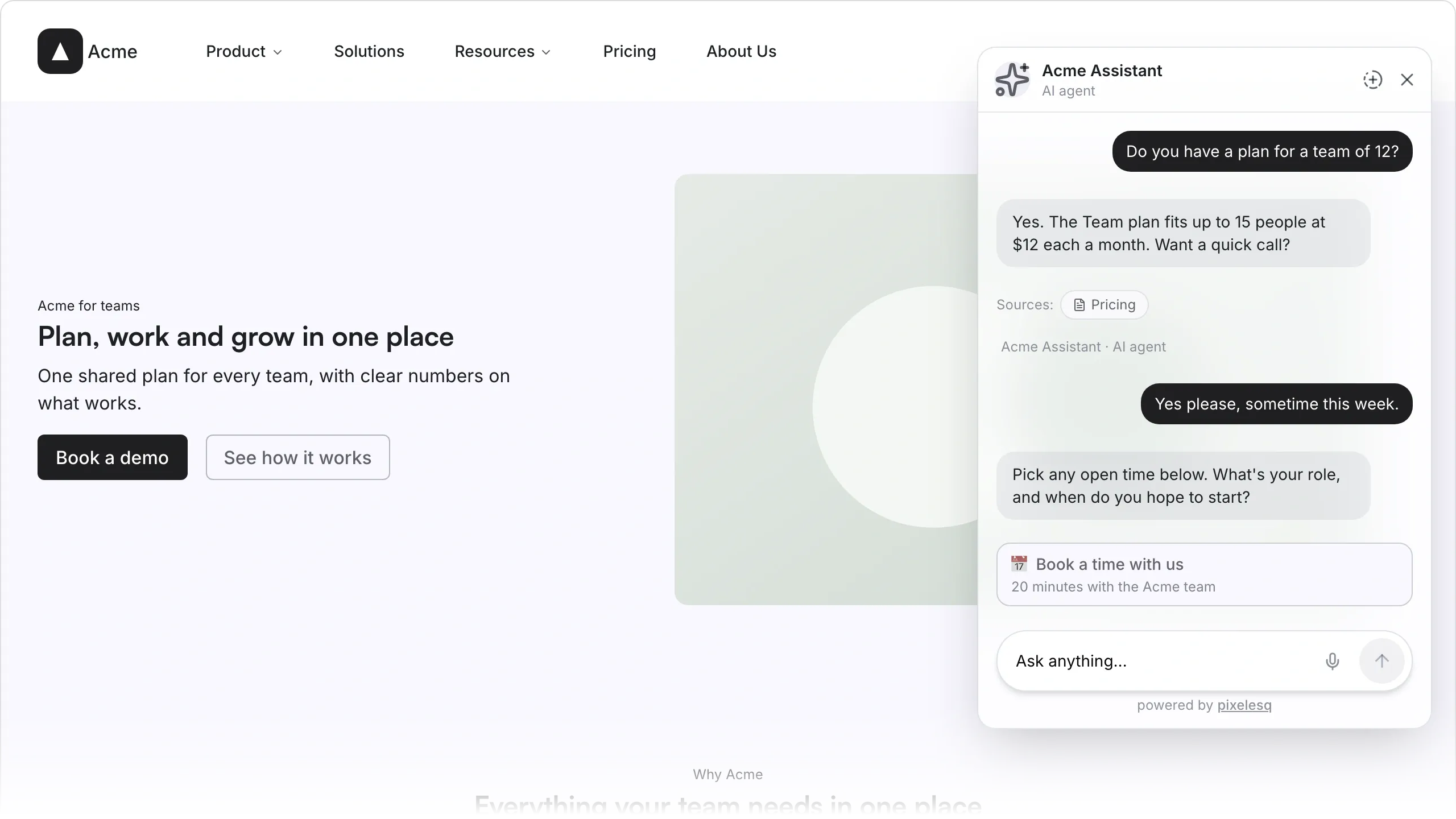Click the '20 minutes with the Acme team' subtitle
The image size is (1456, 819).
(1113, 587)
